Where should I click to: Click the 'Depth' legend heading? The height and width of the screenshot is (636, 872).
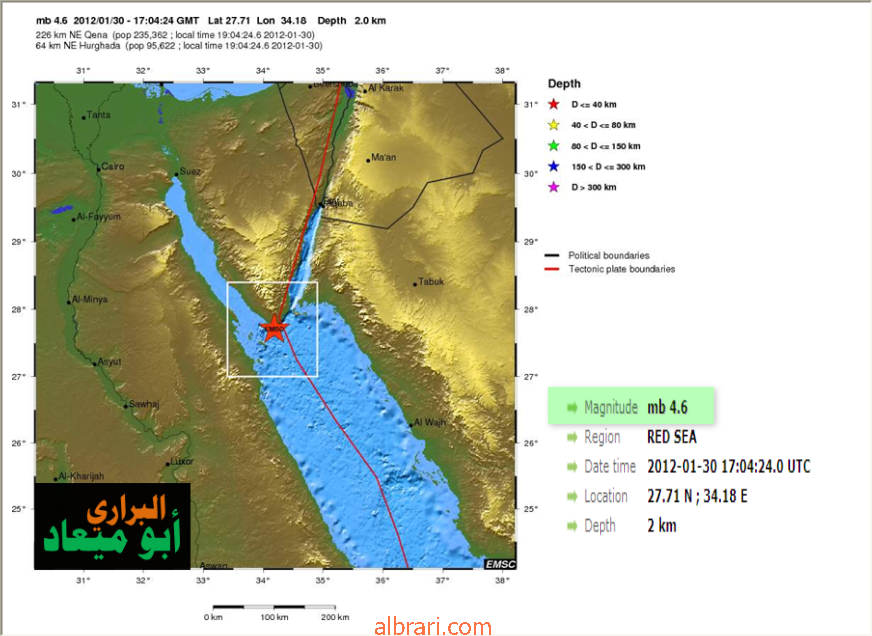(564, 83)
